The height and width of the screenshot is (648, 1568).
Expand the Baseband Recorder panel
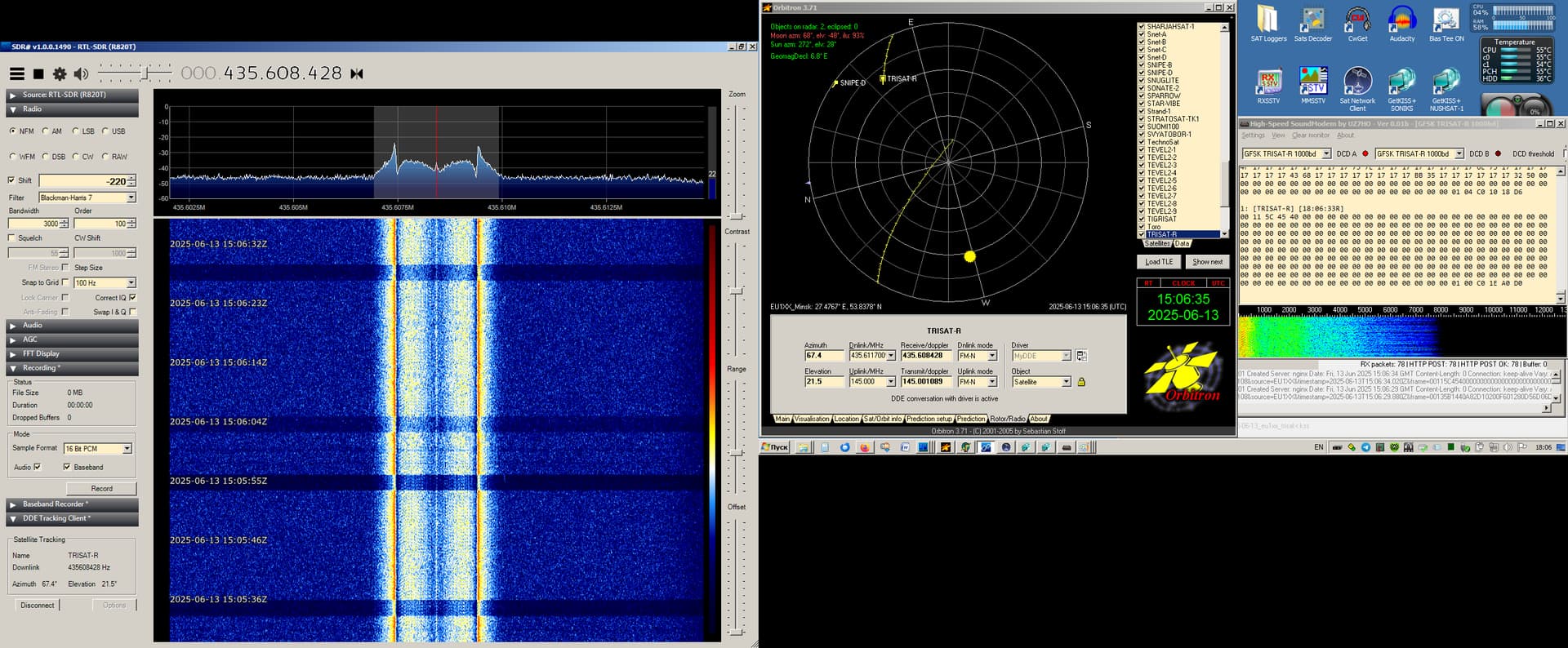(x=72, y=504)
